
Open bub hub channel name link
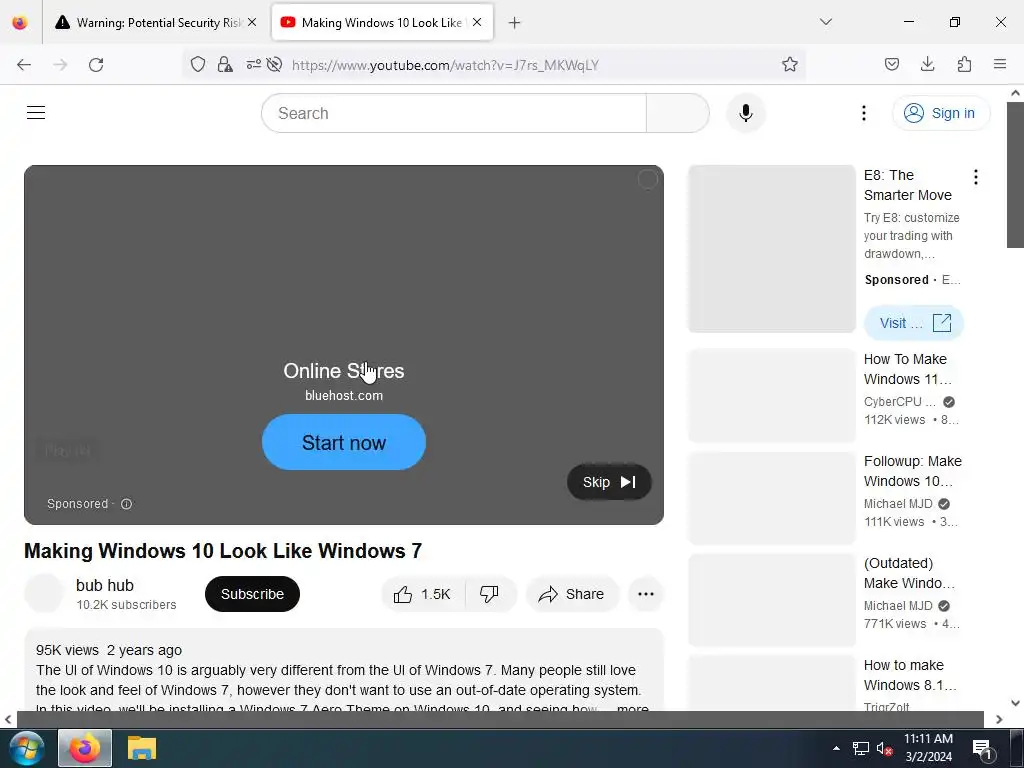104,585
